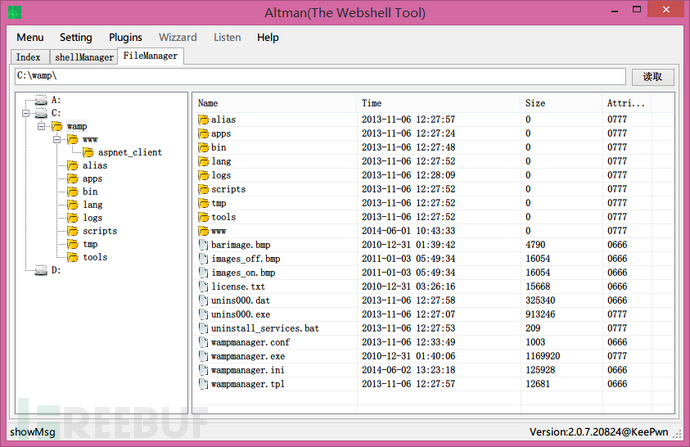This screenshot has height=447, width=690.
Task: Click the barimage.bmp file icon
Action: click(203, 245)
